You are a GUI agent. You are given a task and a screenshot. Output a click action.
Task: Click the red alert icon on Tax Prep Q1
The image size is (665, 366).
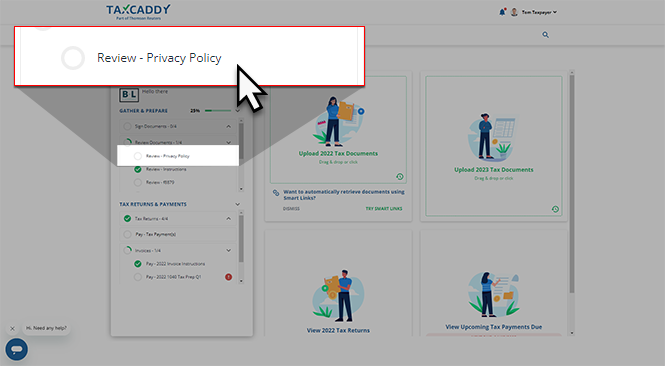click(x=228, y=277)
